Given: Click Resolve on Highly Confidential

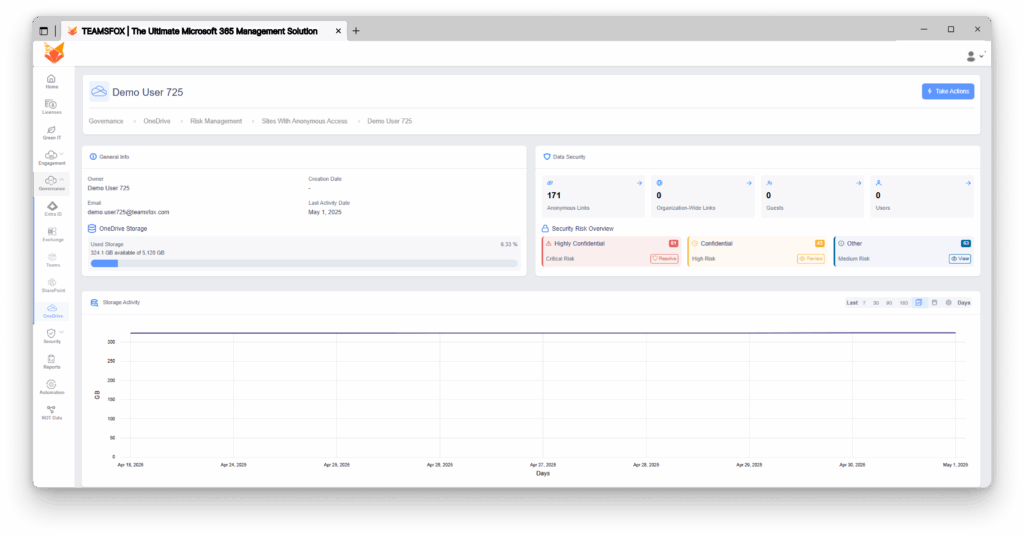Looking at the screenshot, I should coord(664,259).
